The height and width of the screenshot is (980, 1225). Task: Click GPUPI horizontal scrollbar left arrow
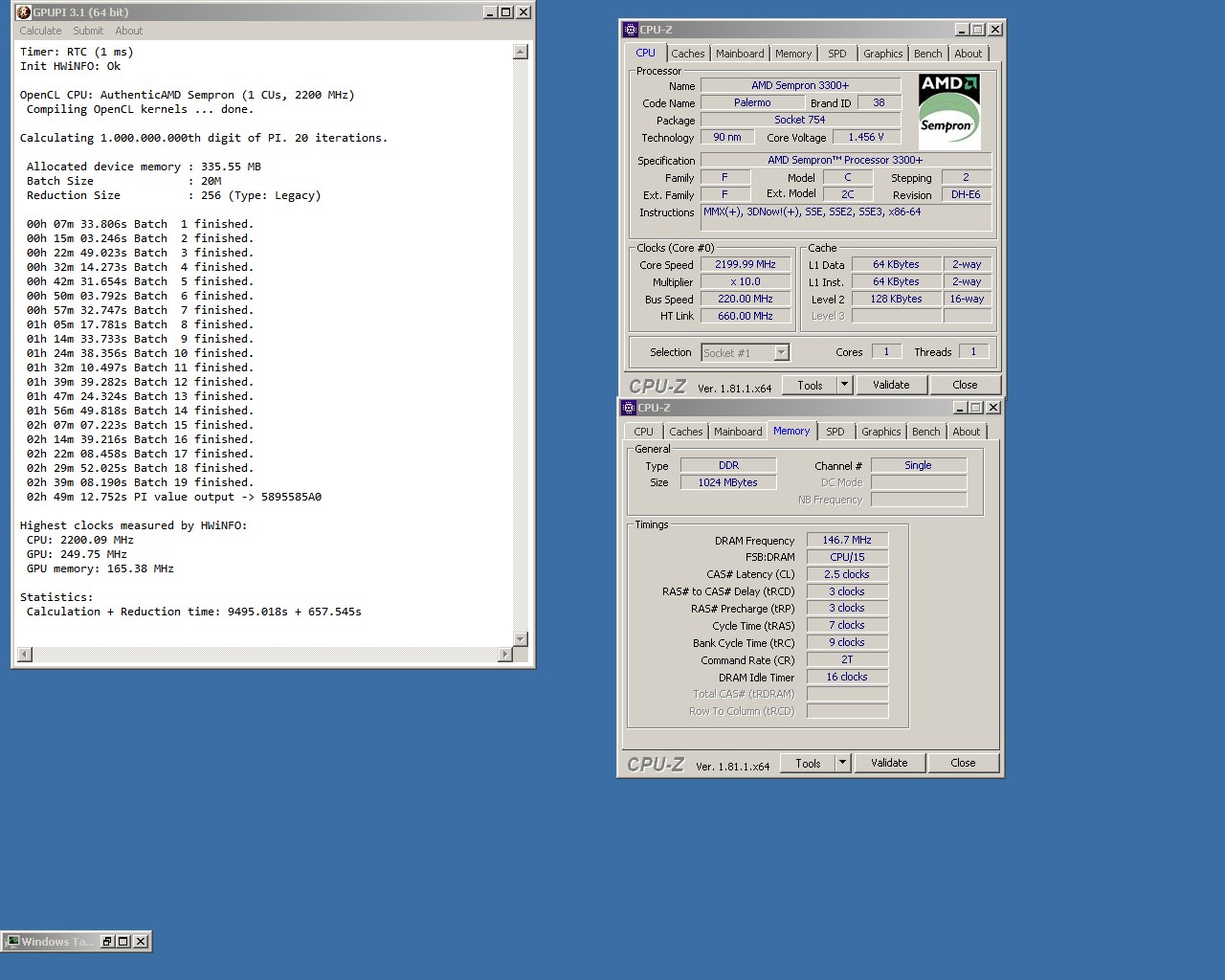pos(25,655)
